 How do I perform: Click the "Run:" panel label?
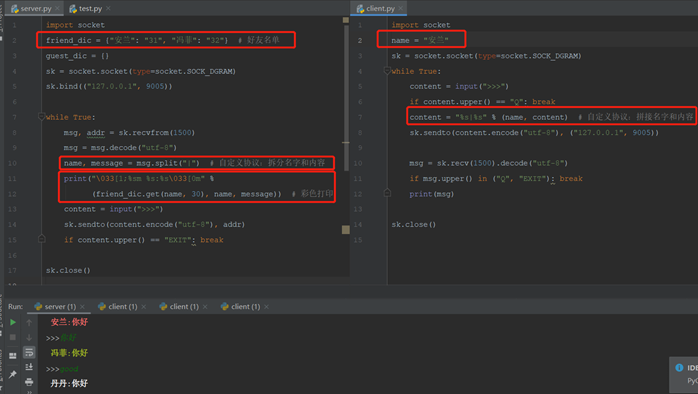click(15, 306)
